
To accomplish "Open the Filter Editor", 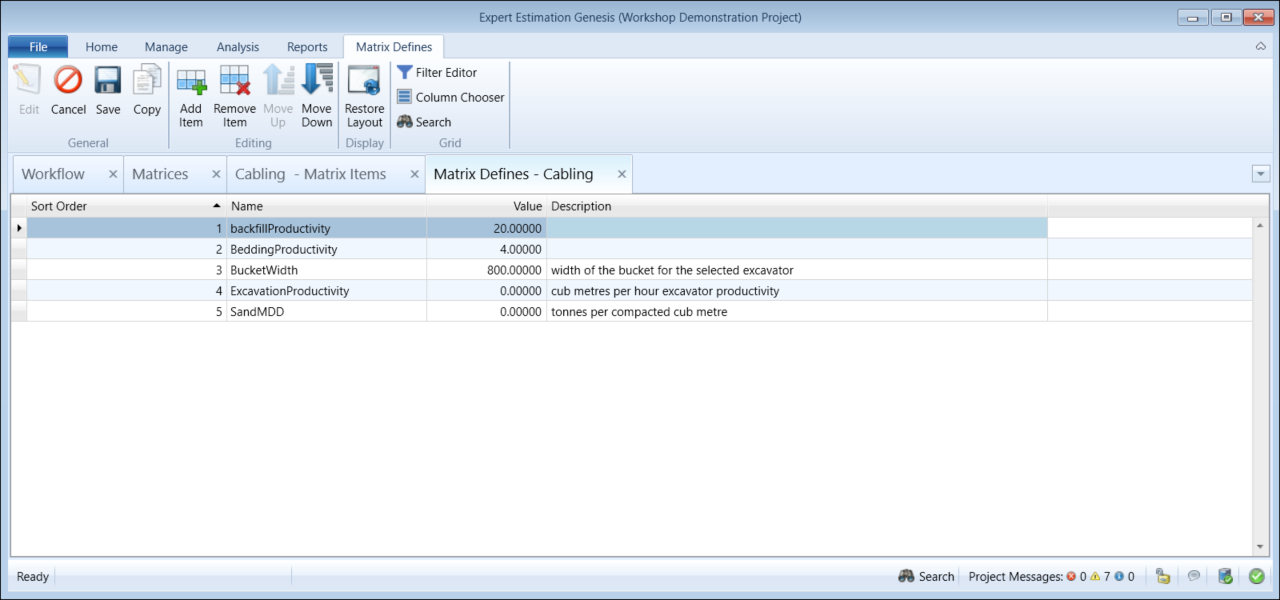I will pos(437,72).
